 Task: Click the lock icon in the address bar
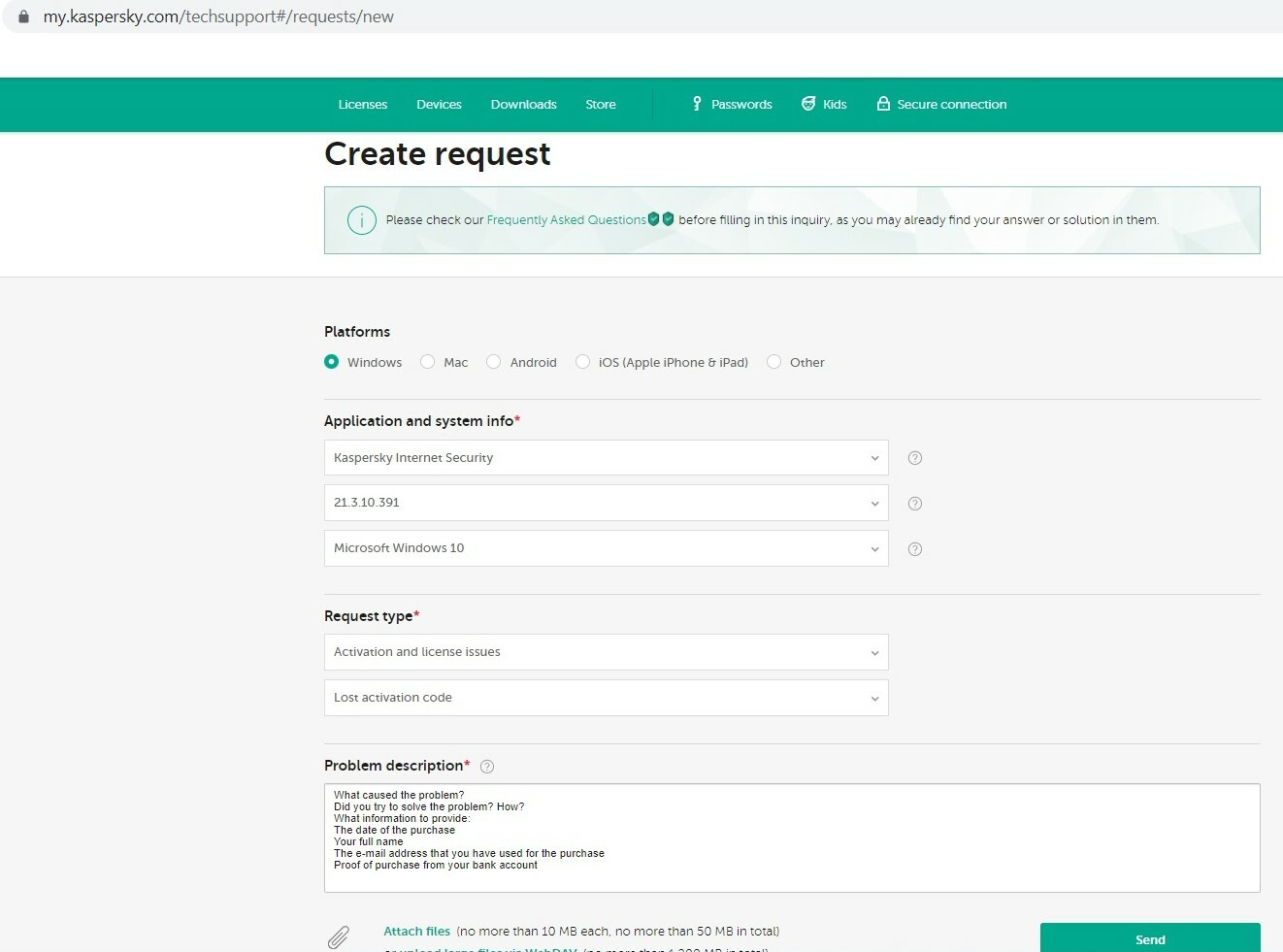(x=23, y=16)
